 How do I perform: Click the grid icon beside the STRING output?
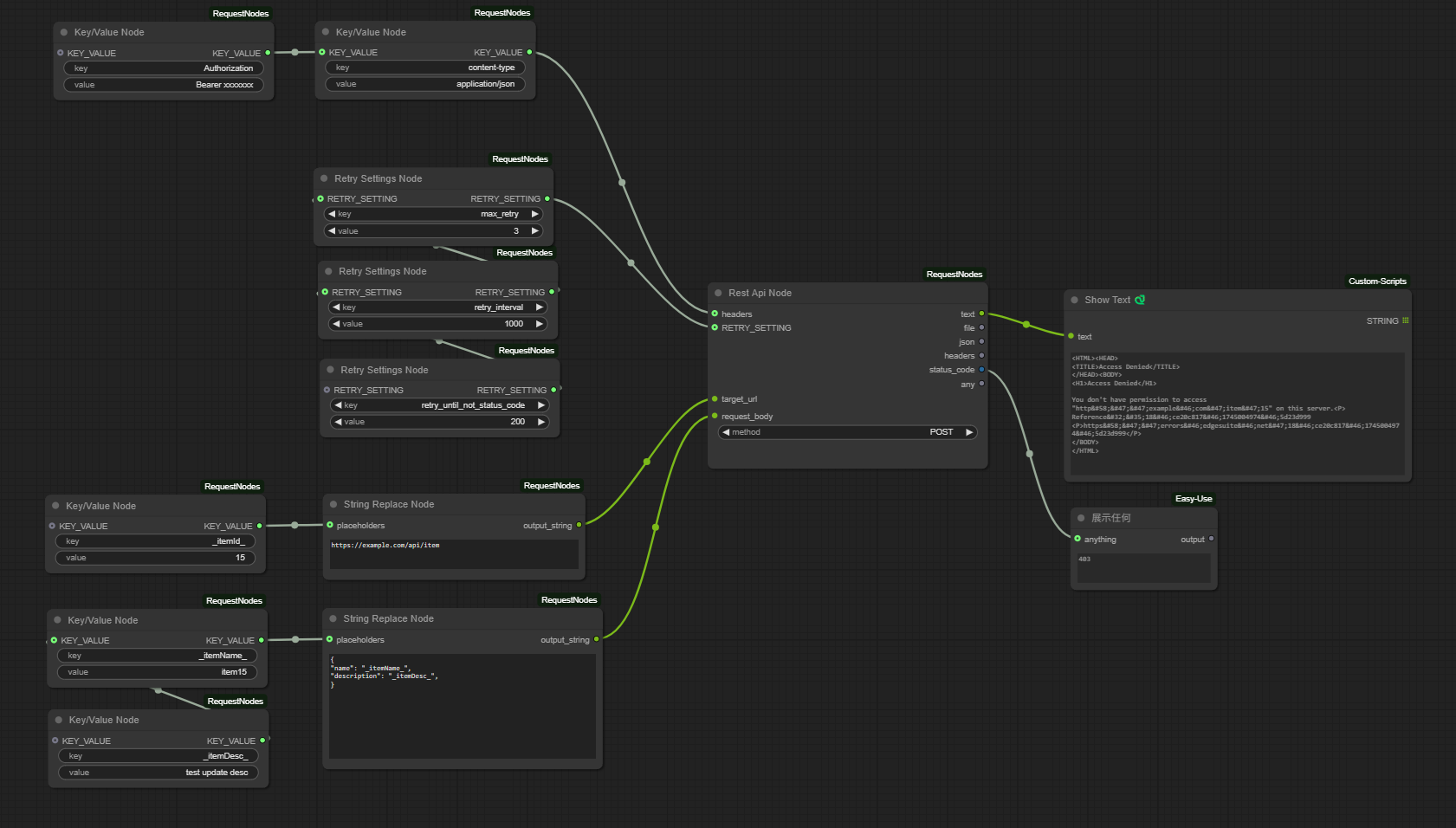pyautogui.click(x=1406, y=320)
